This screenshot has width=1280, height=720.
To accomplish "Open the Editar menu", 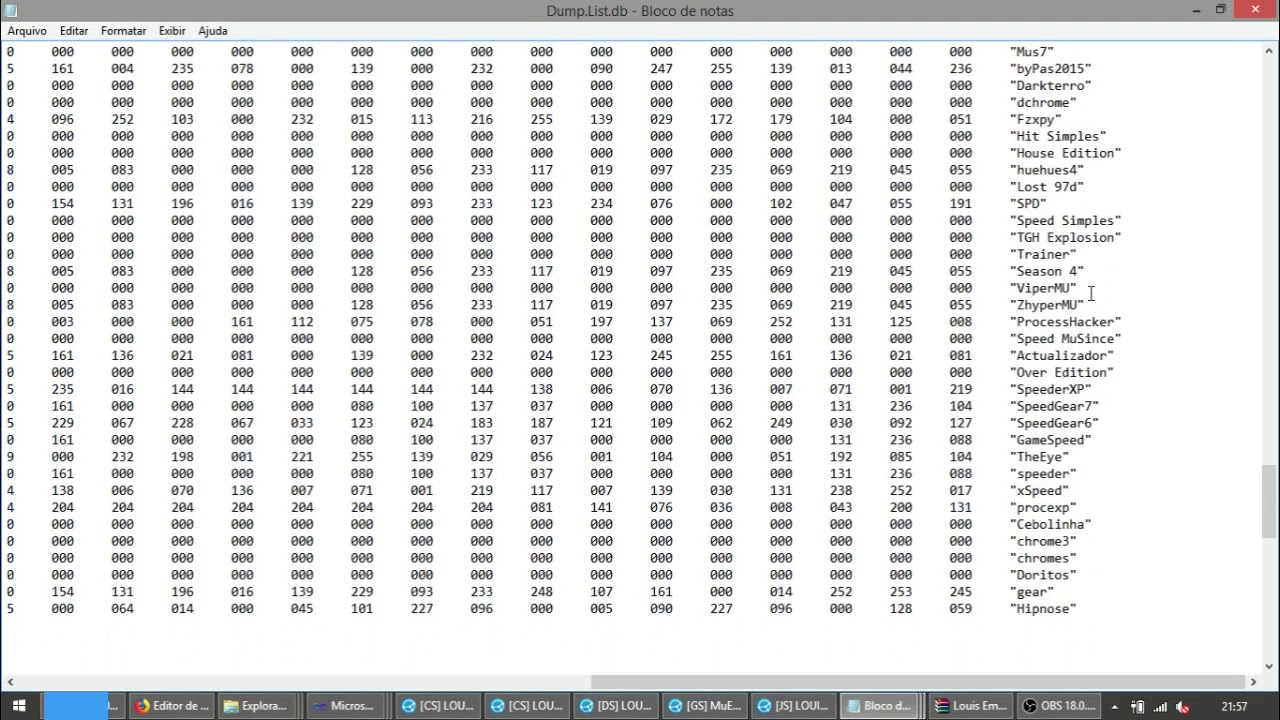I will [74, 31].
